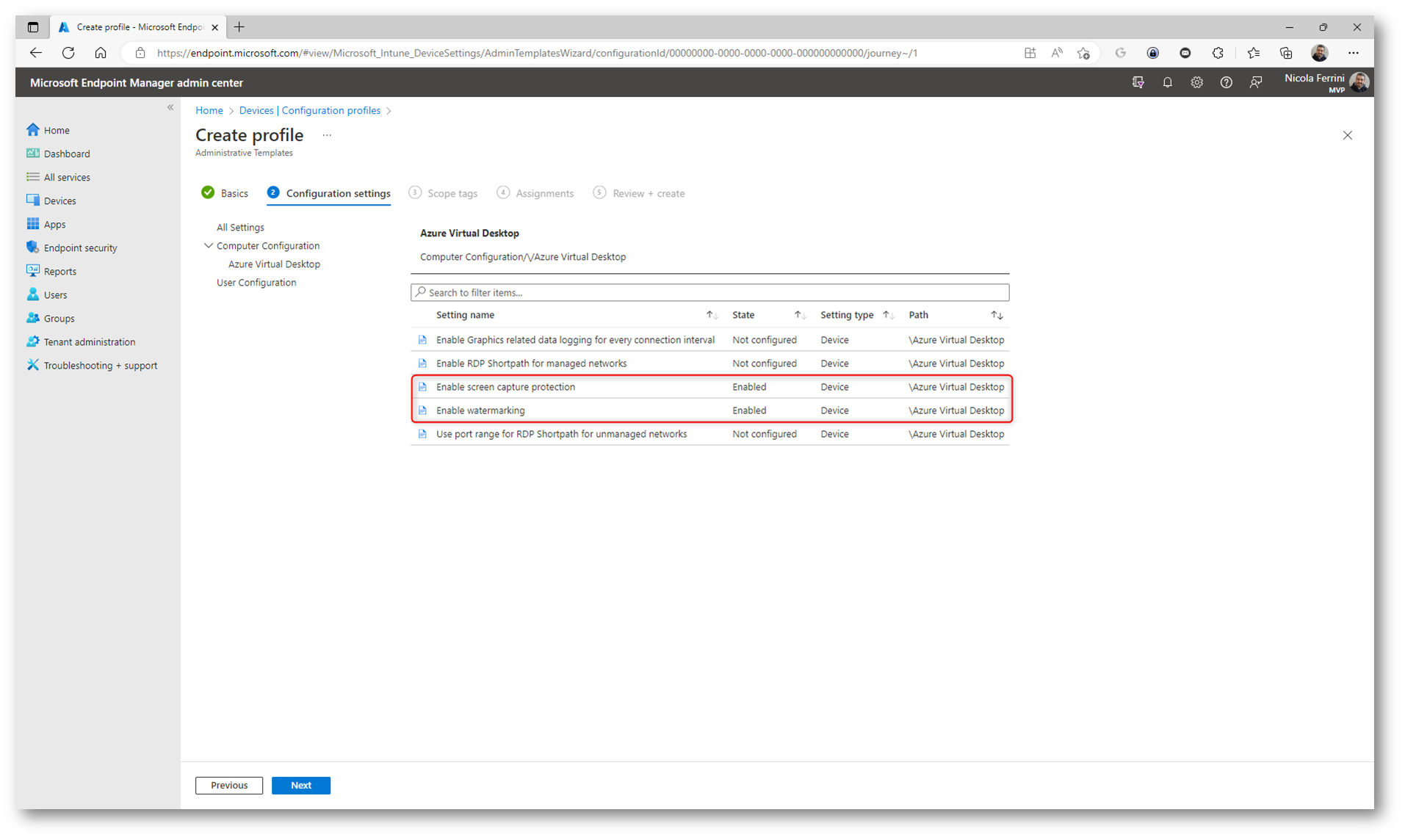Close the Create profile blade

[x=1347, y=135]
